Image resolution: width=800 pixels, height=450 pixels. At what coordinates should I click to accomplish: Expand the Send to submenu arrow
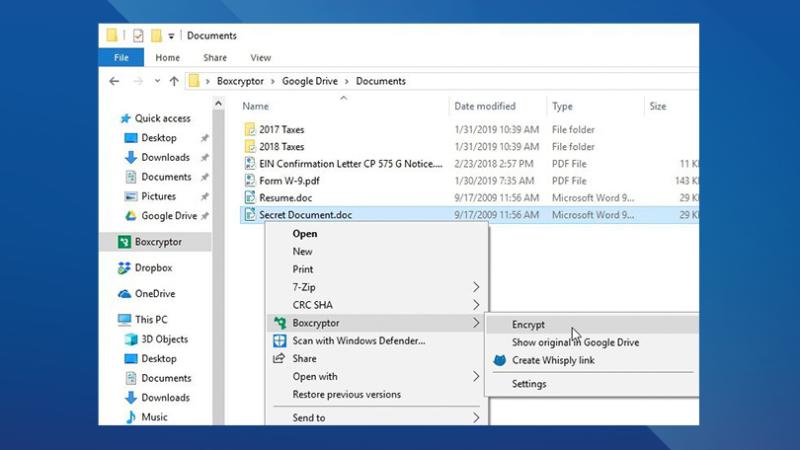[476, 418]
